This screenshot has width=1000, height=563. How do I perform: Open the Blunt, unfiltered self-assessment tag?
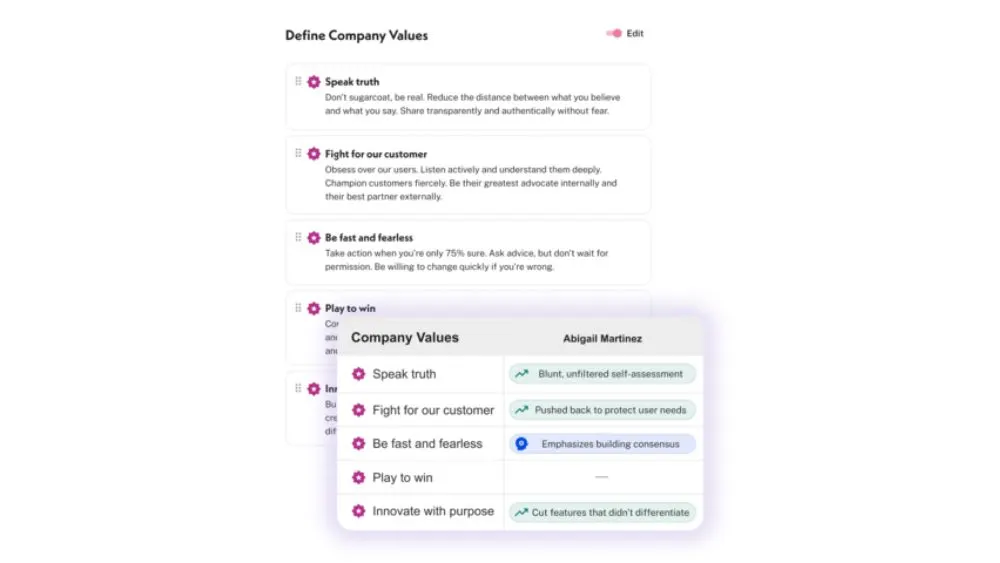tap(602, 374)
